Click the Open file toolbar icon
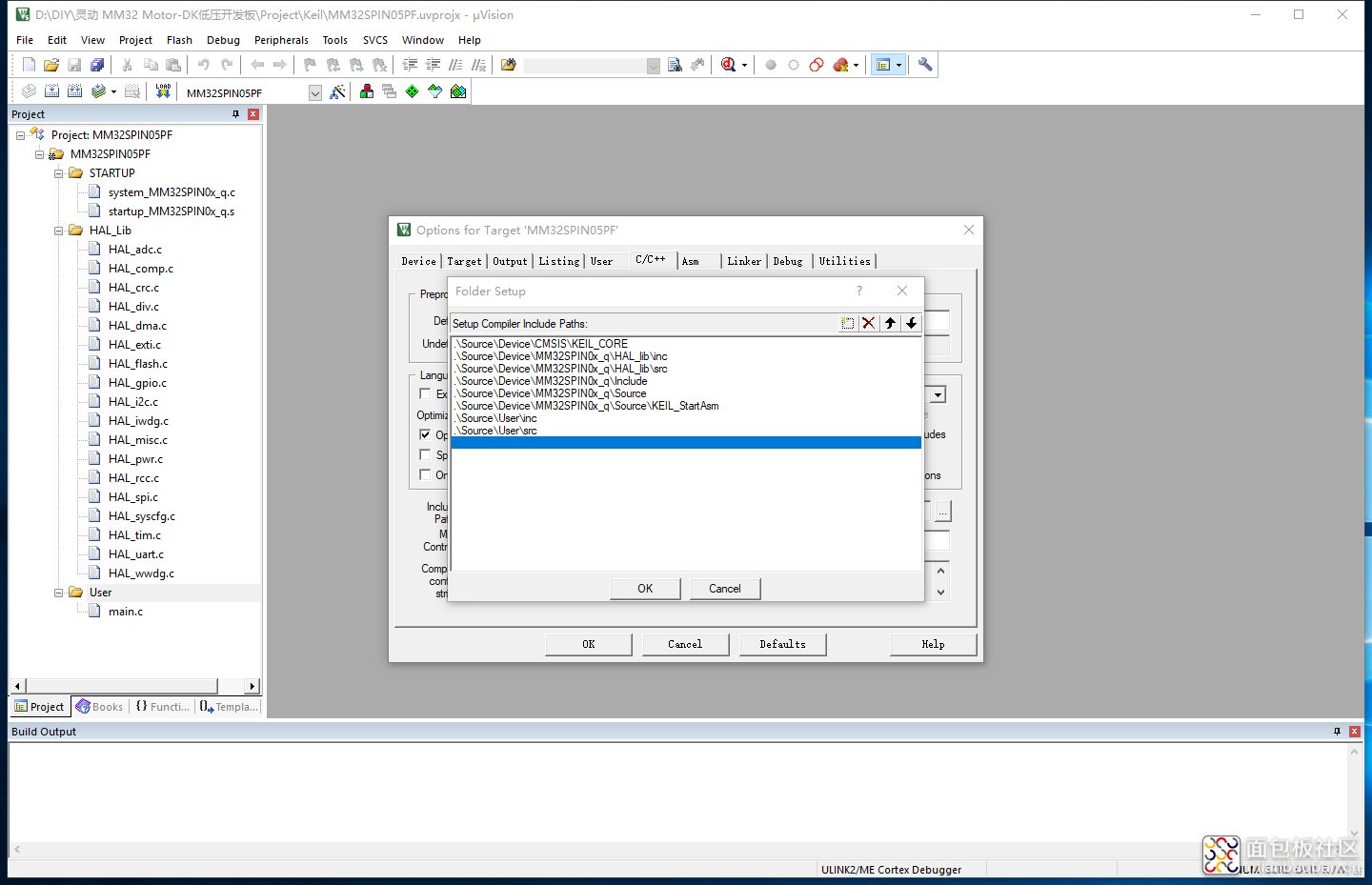The image size is (1372, 885). [51, 65]
